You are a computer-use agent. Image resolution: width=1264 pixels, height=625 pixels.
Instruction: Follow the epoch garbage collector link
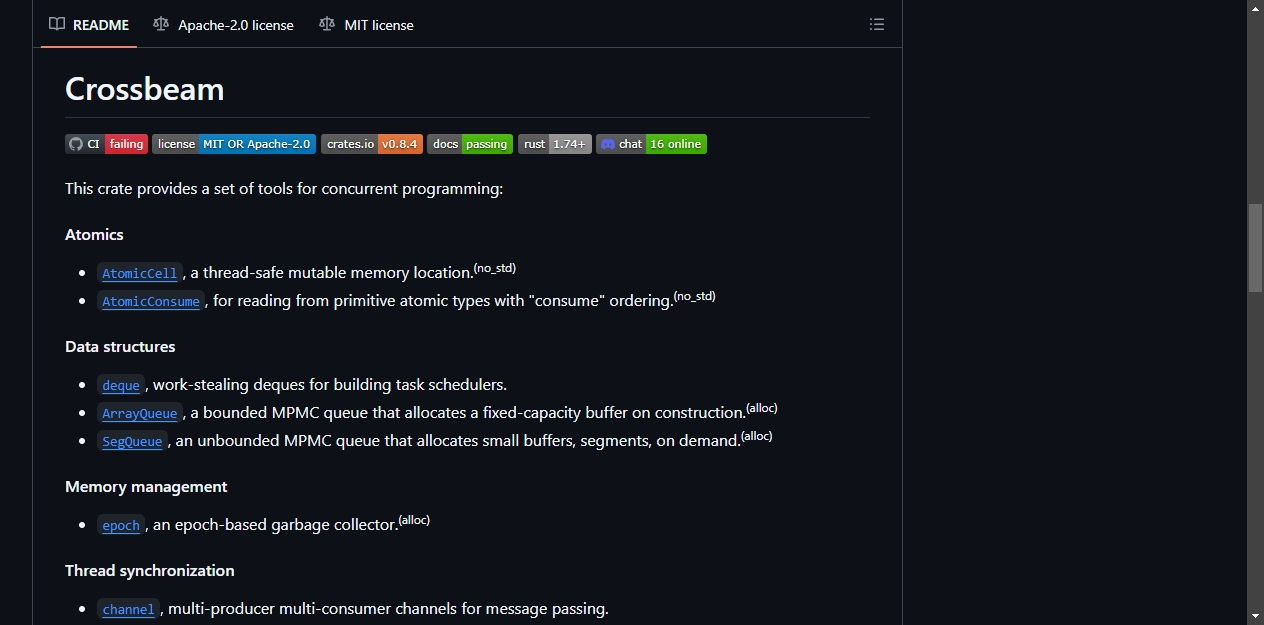(x=121, y=525)
